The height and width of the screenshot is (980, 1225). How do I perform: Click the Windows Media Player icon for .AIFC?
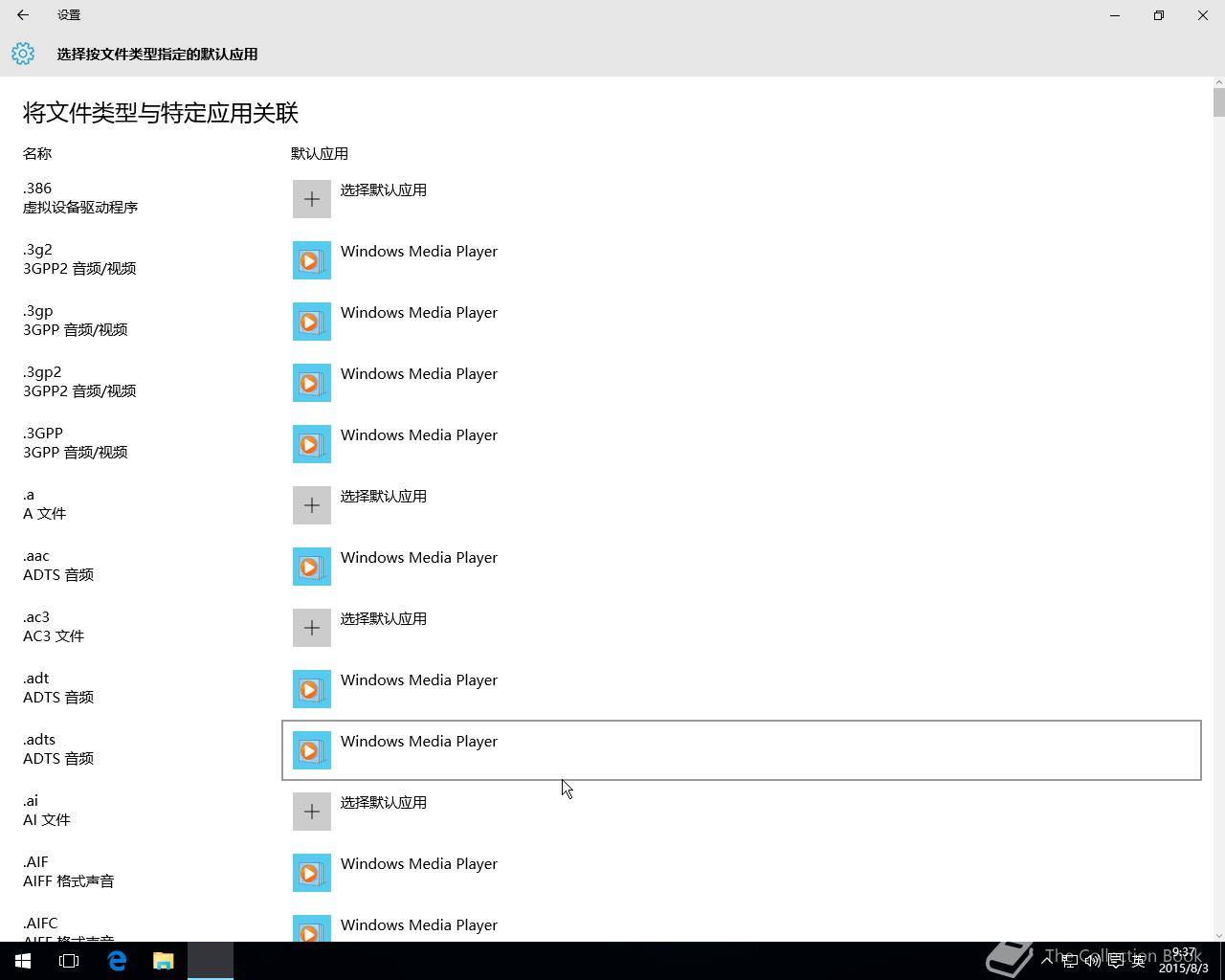click(312, 928)
